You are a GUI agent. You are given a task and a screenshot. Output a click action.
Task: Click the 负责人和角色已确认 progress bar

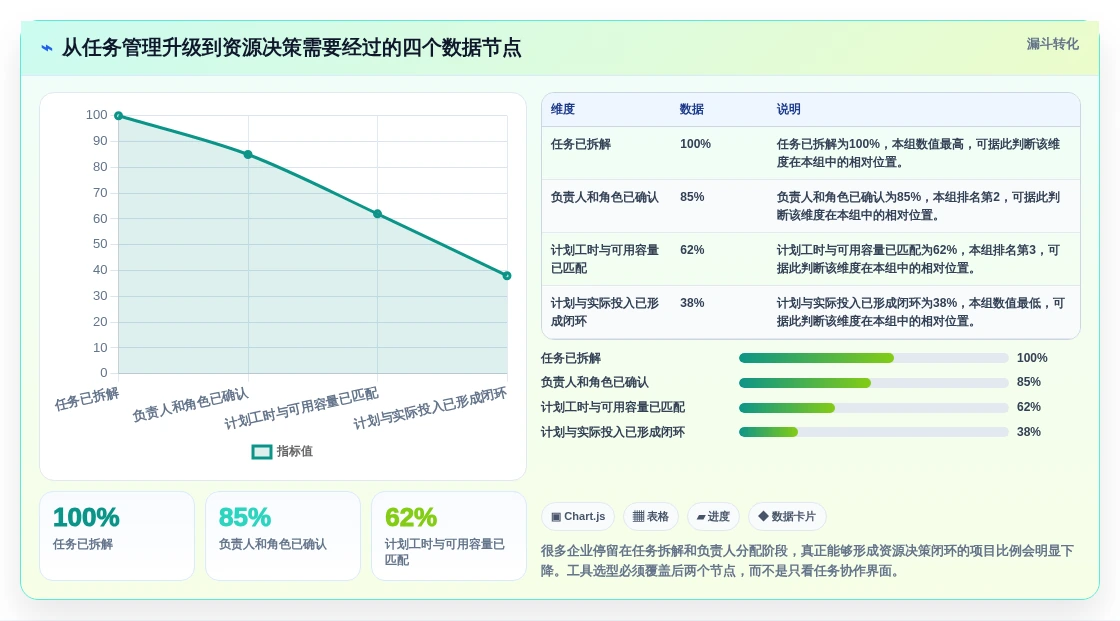874,383
